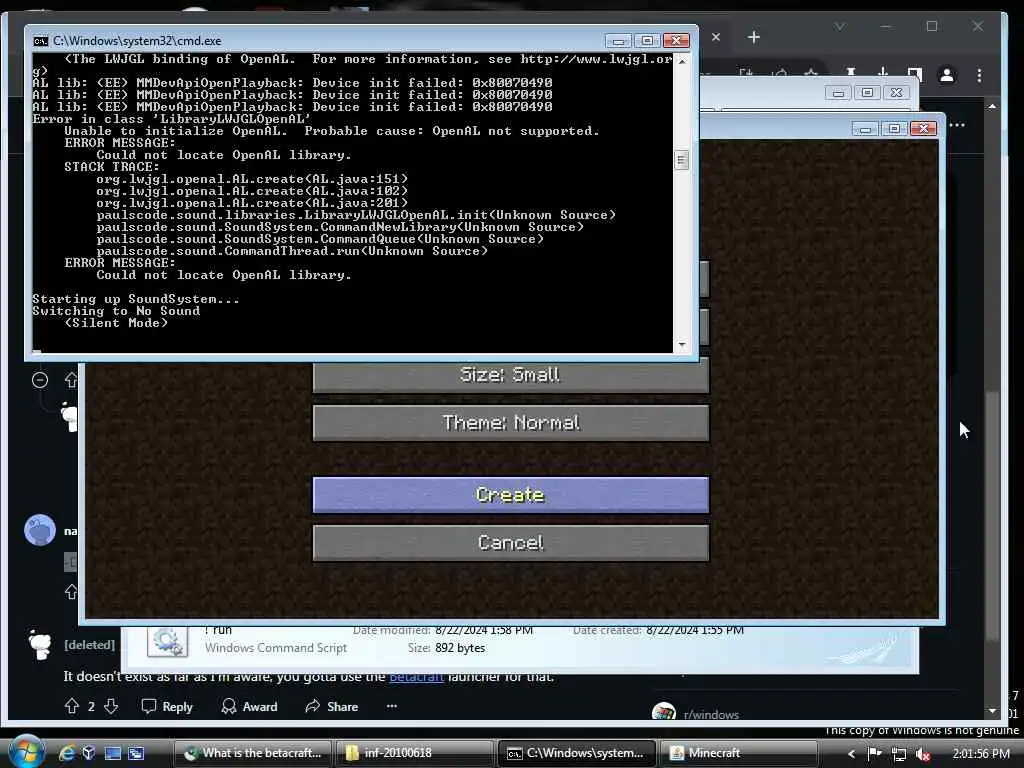Click the taskbar clock 2:01:56 PM
Image resolution: width=1024 pixels, height=768 pixels.
981,754
